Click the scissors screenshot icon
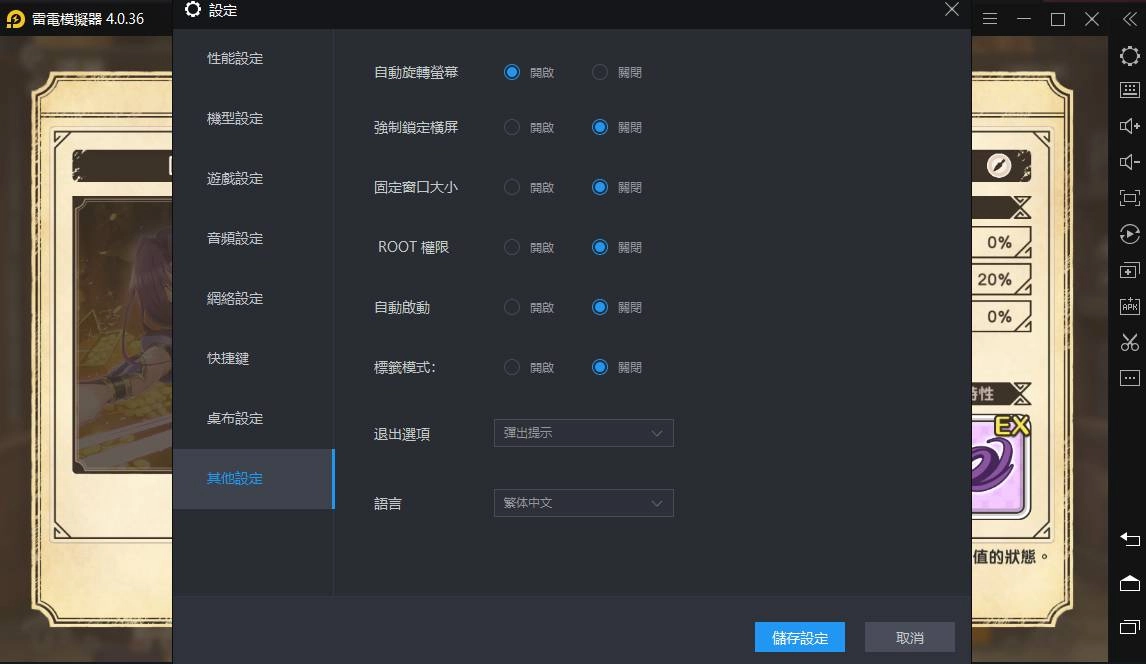1146x664 pixels. click(x=1129, y=342)
